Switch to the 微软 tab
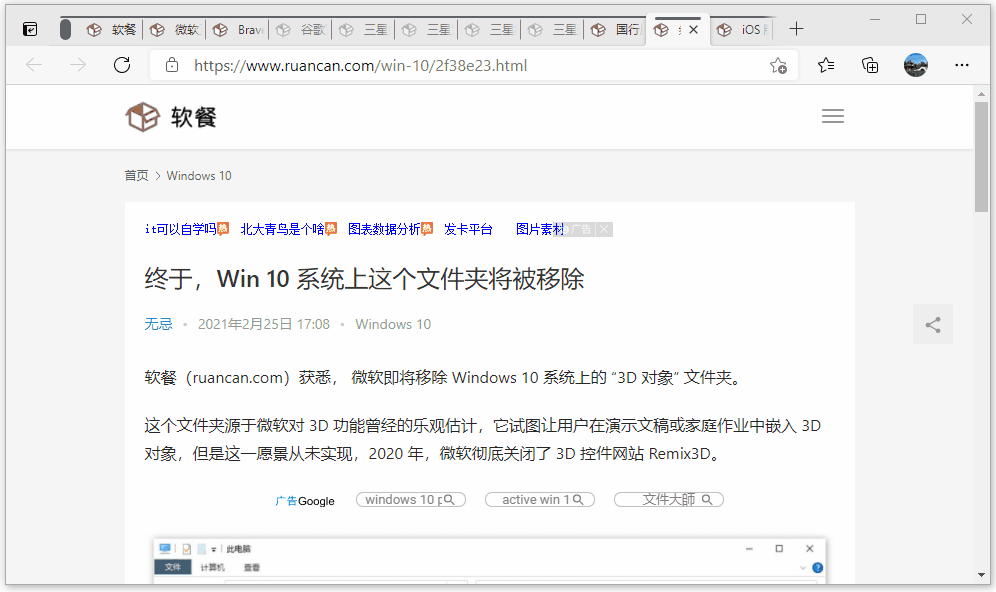Viewport: 996px width, 592px height. coord(174,30)
